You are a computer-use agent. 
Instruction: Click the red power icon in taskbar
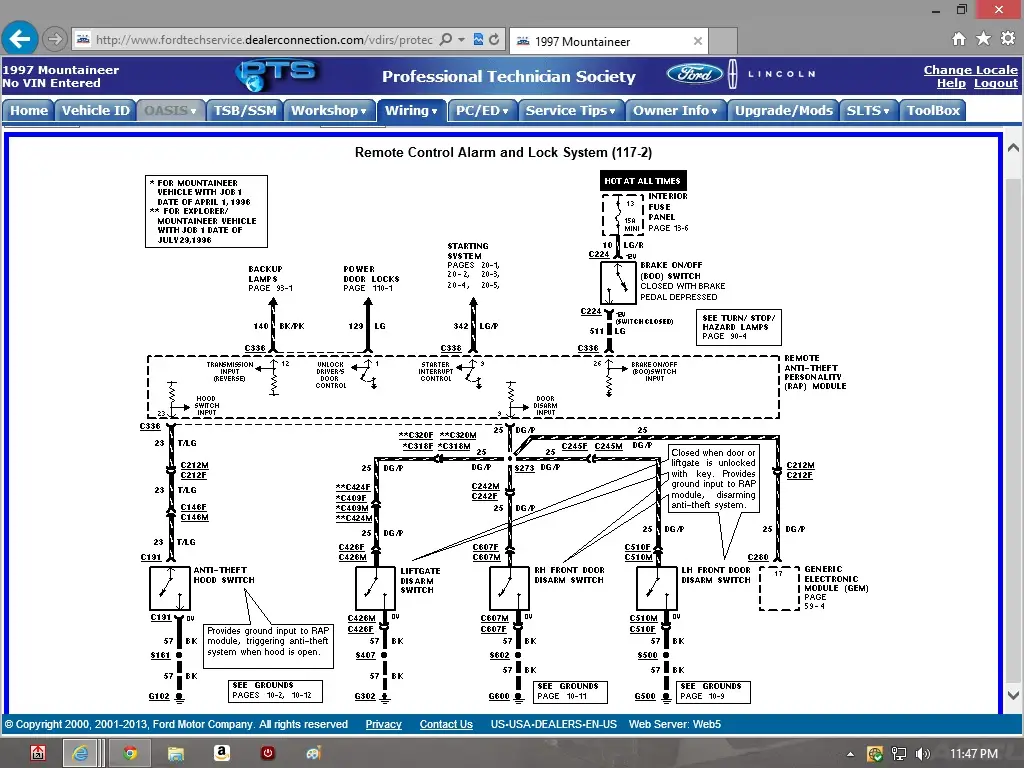[x=268, y=753]
